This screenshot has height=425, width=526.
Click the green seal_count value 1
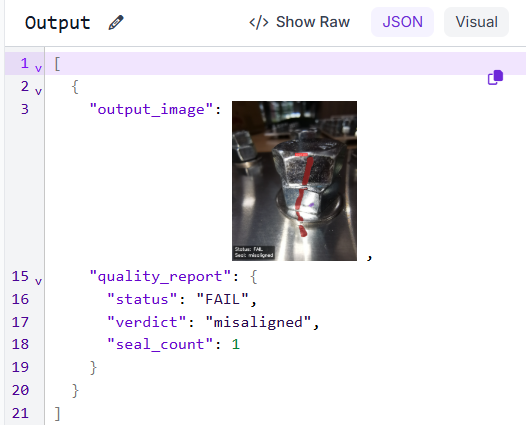236,344
